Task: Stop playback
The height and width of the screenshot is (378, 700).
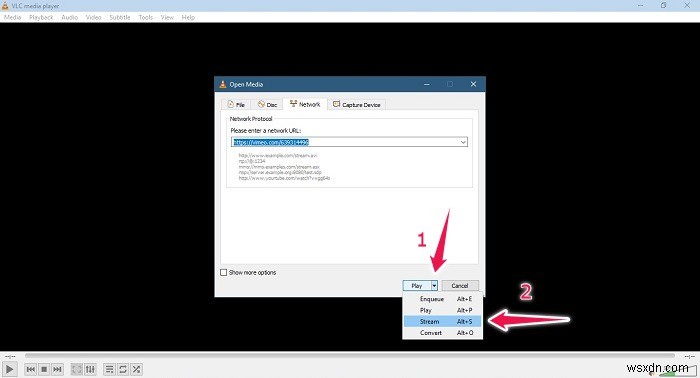Action: 44,369
